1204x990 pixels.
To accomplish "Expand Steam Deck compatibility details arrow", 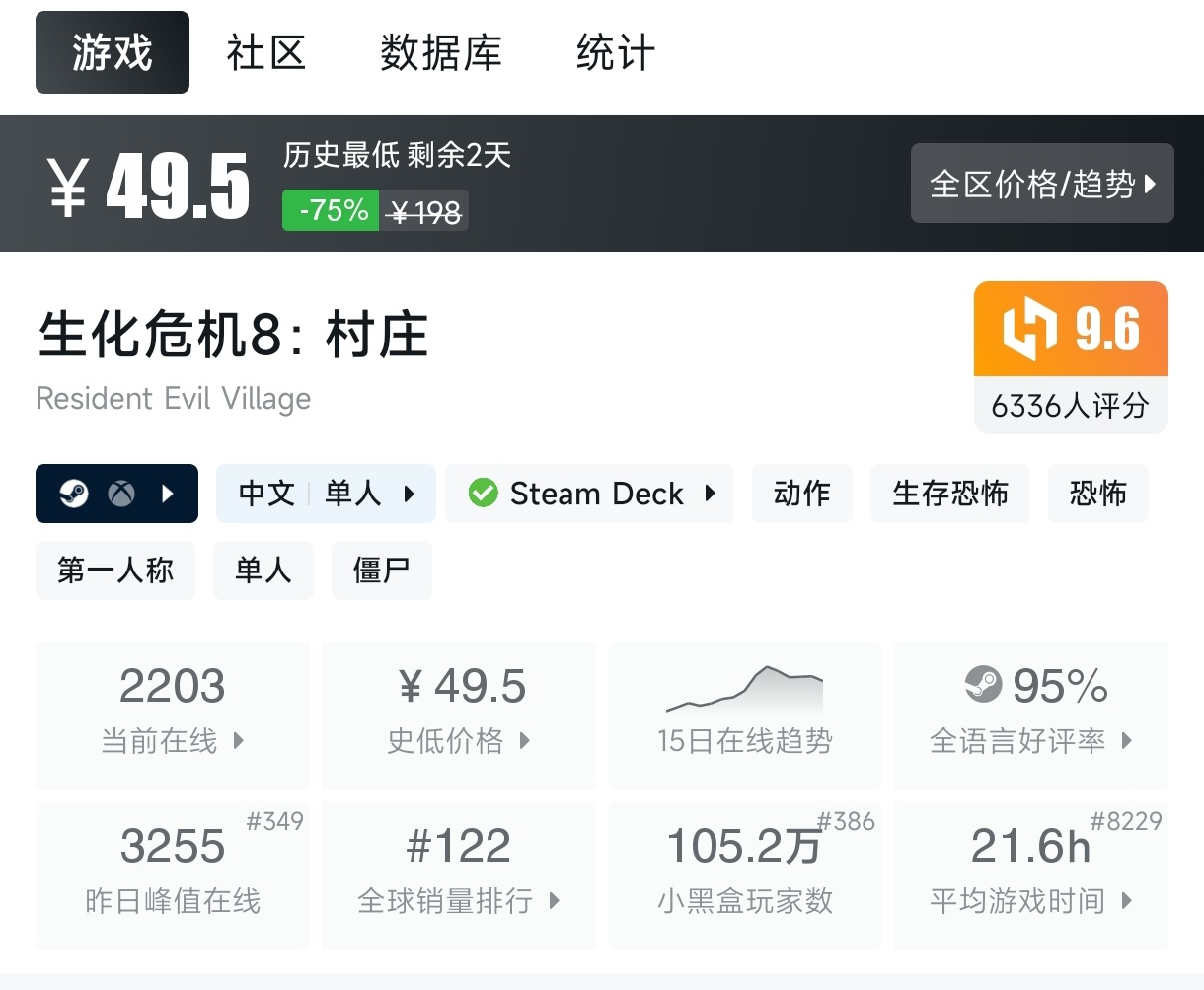I will point(711,494).
